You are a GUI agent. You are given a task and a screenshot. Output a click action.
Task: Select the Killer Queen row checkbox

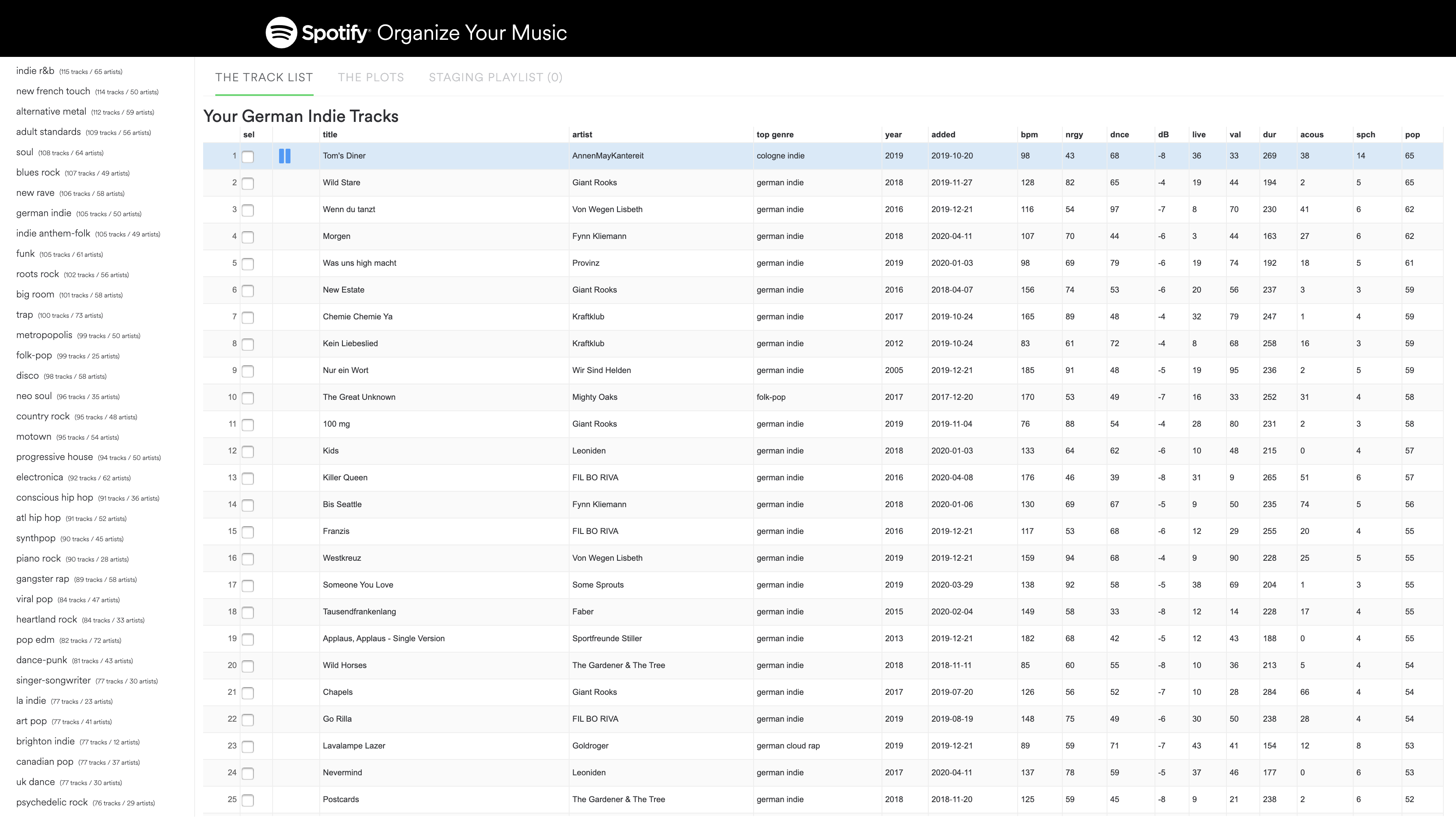click(247, 478)
